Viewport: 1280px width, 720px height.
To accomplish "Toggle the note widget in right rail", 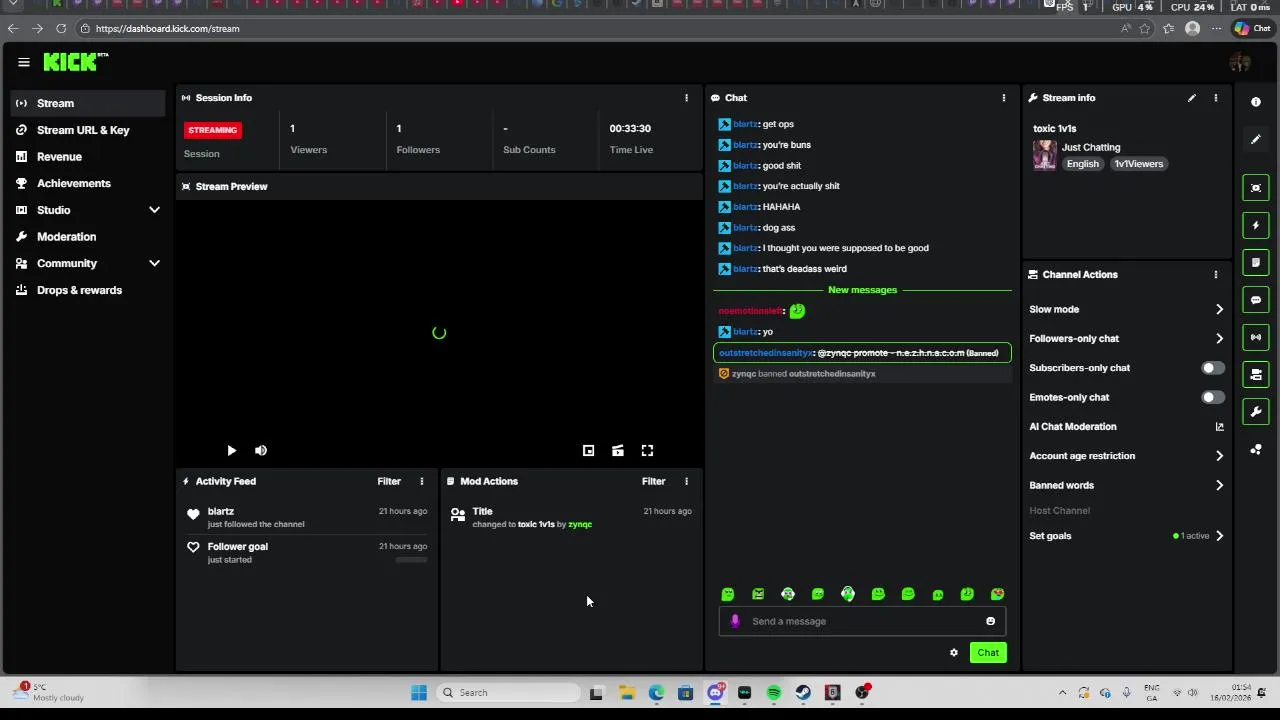I will (x=1256, y=263).
